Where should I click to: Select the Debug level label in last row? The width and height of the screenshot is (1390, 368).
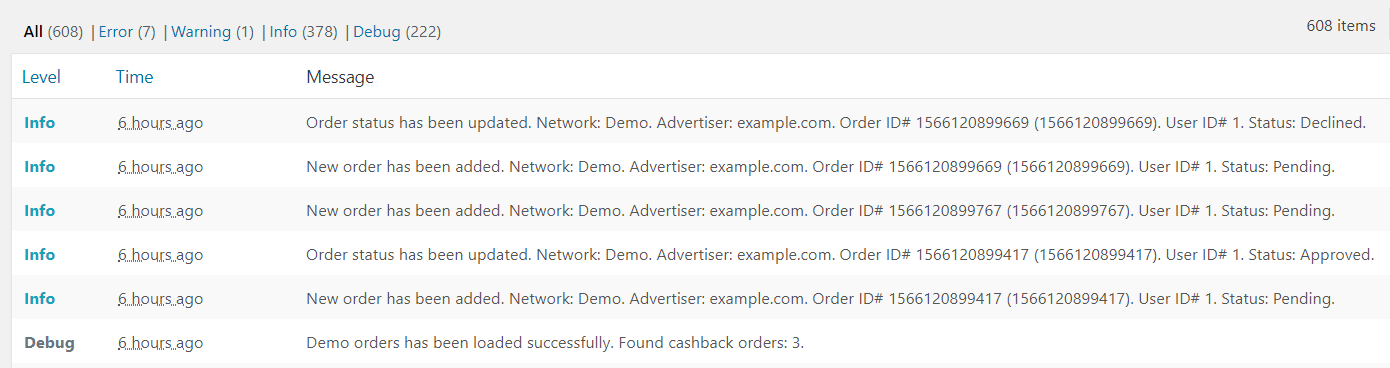(x=49, y=343)
